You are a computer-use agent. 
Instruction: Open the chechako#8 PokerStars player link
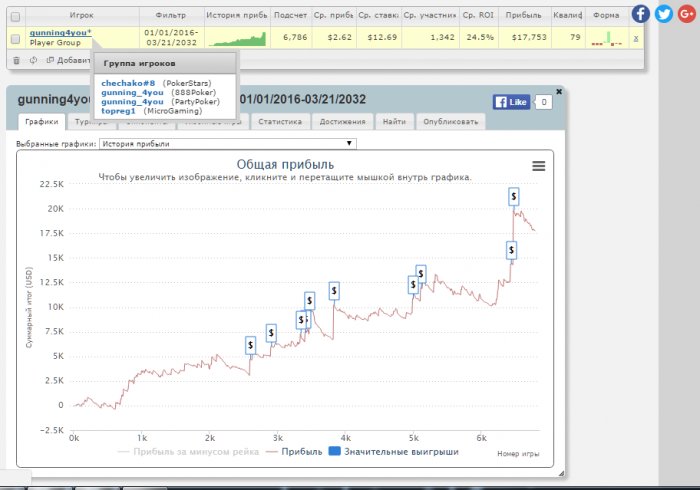[x=127, y=83]
